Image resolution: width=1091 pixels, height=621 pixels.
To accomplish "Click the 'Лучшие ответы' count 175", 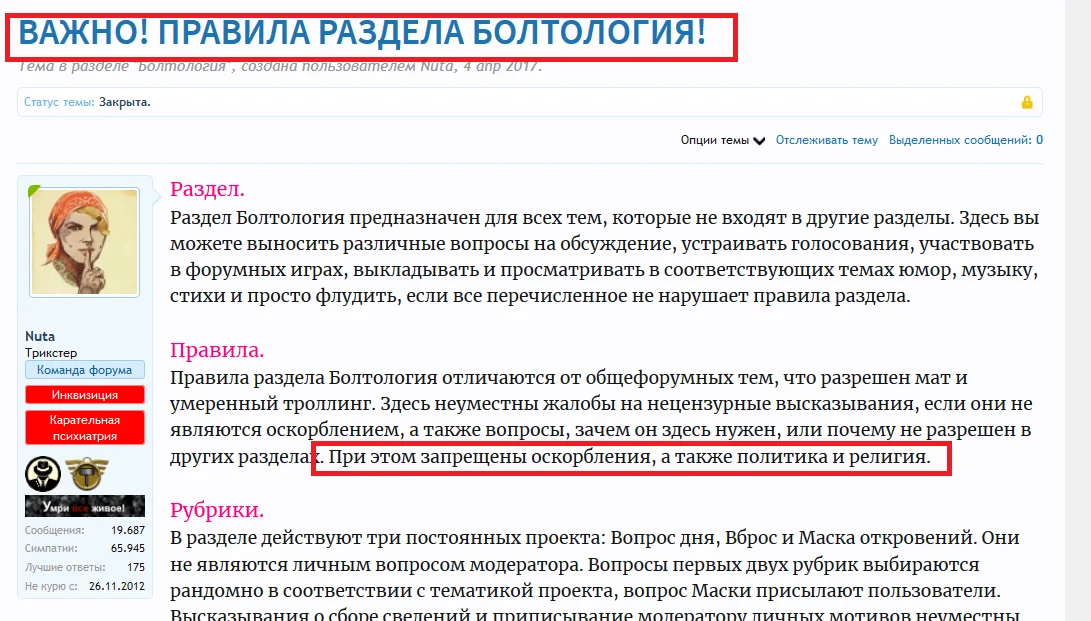I will (x=139, y=568).
